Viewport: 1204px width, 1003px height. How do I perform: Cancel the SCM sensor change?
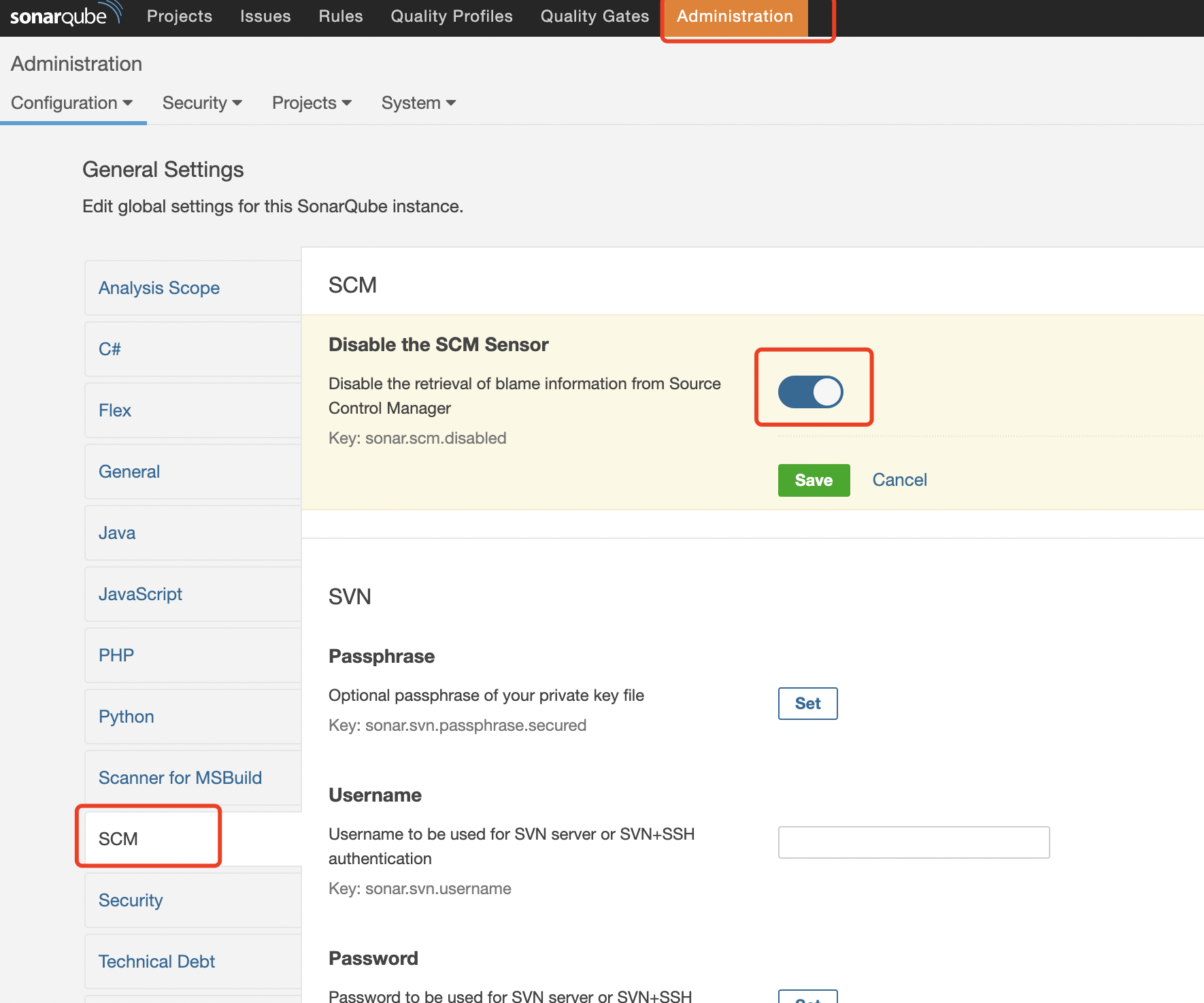(x=899, y=480)
